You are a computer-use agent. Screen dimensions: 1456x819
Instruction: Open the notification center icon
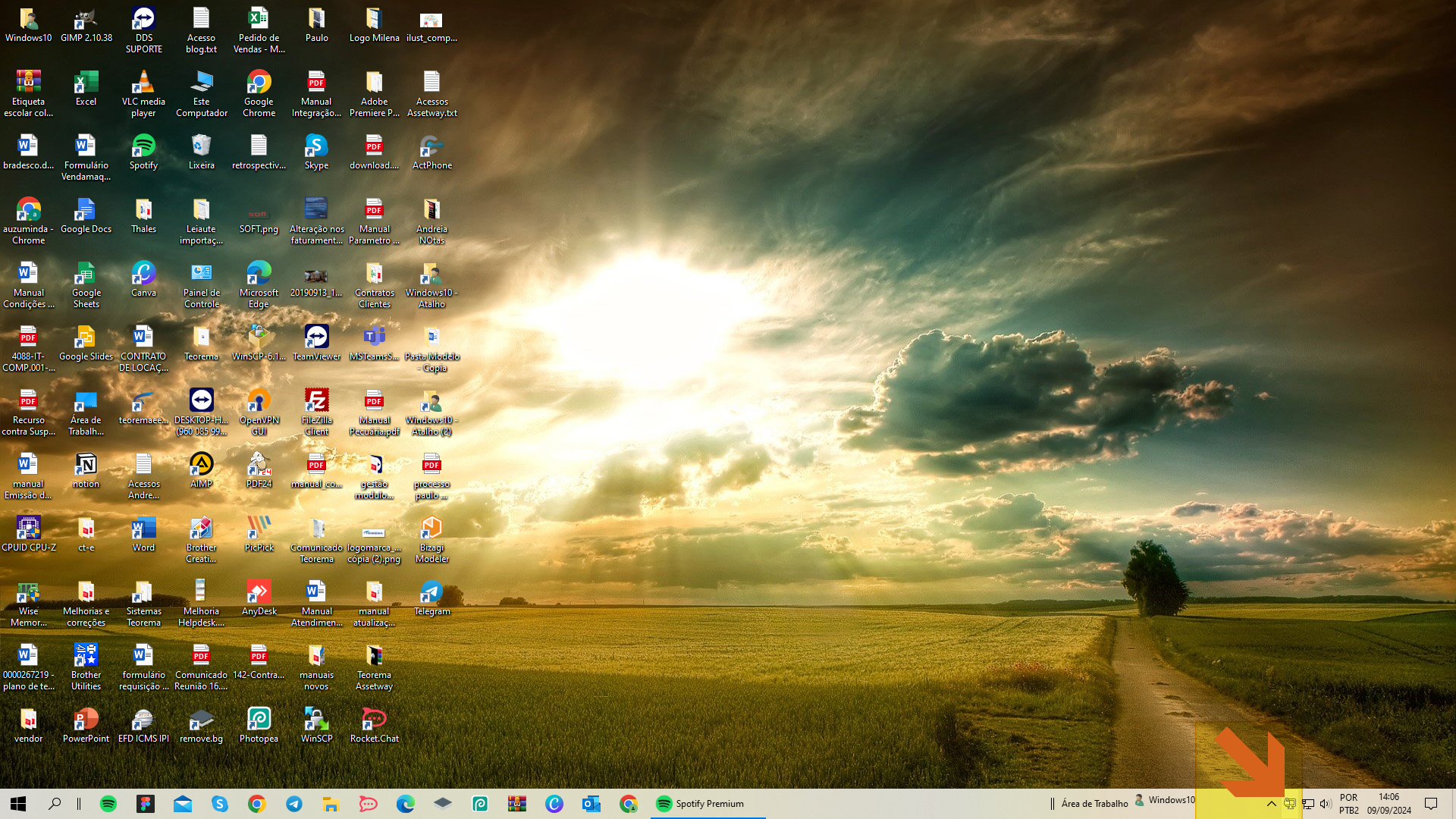[1432, 804]
